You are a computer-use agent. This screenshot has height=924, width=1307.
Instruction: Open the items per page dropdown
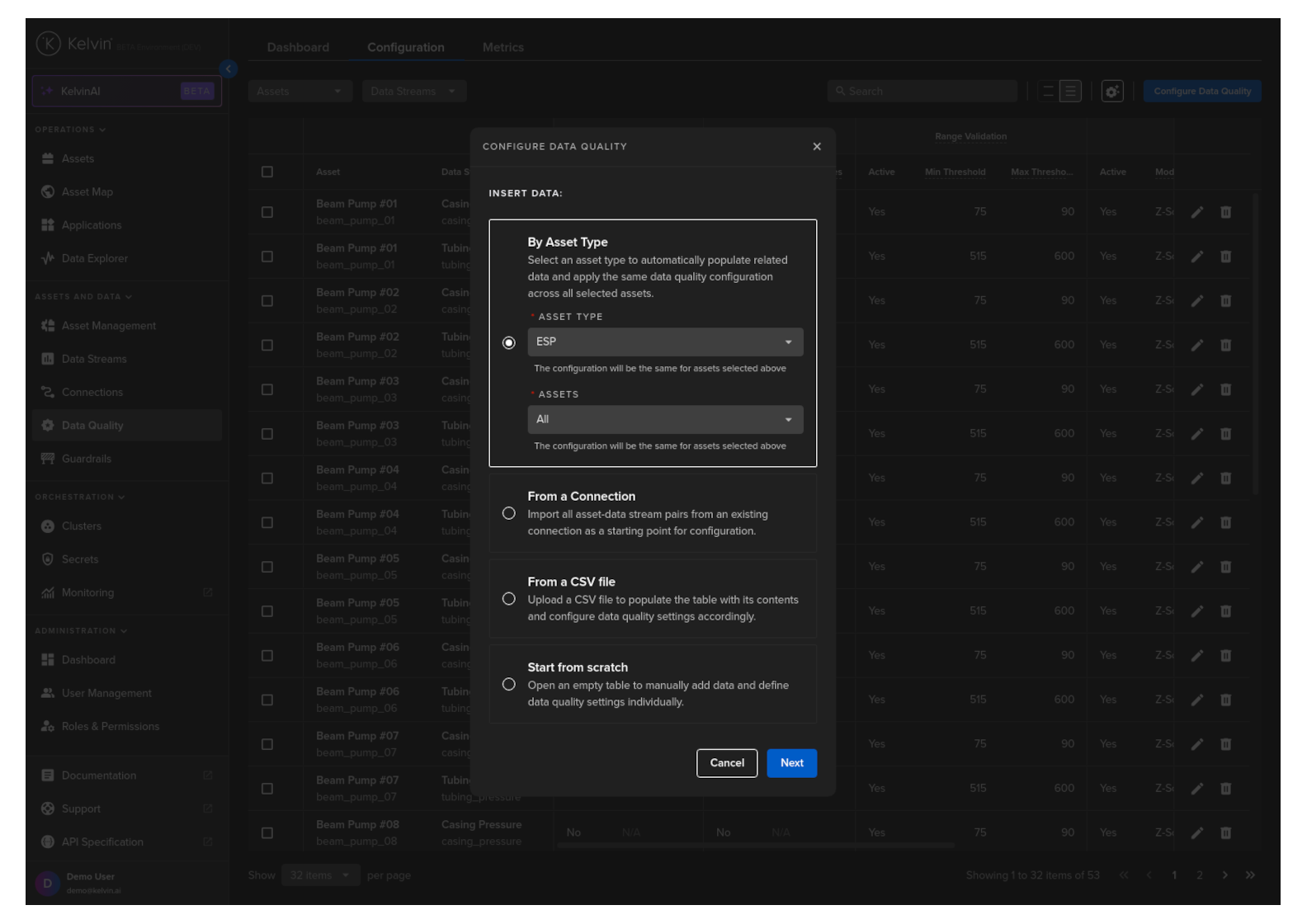(x=319, y=875)
